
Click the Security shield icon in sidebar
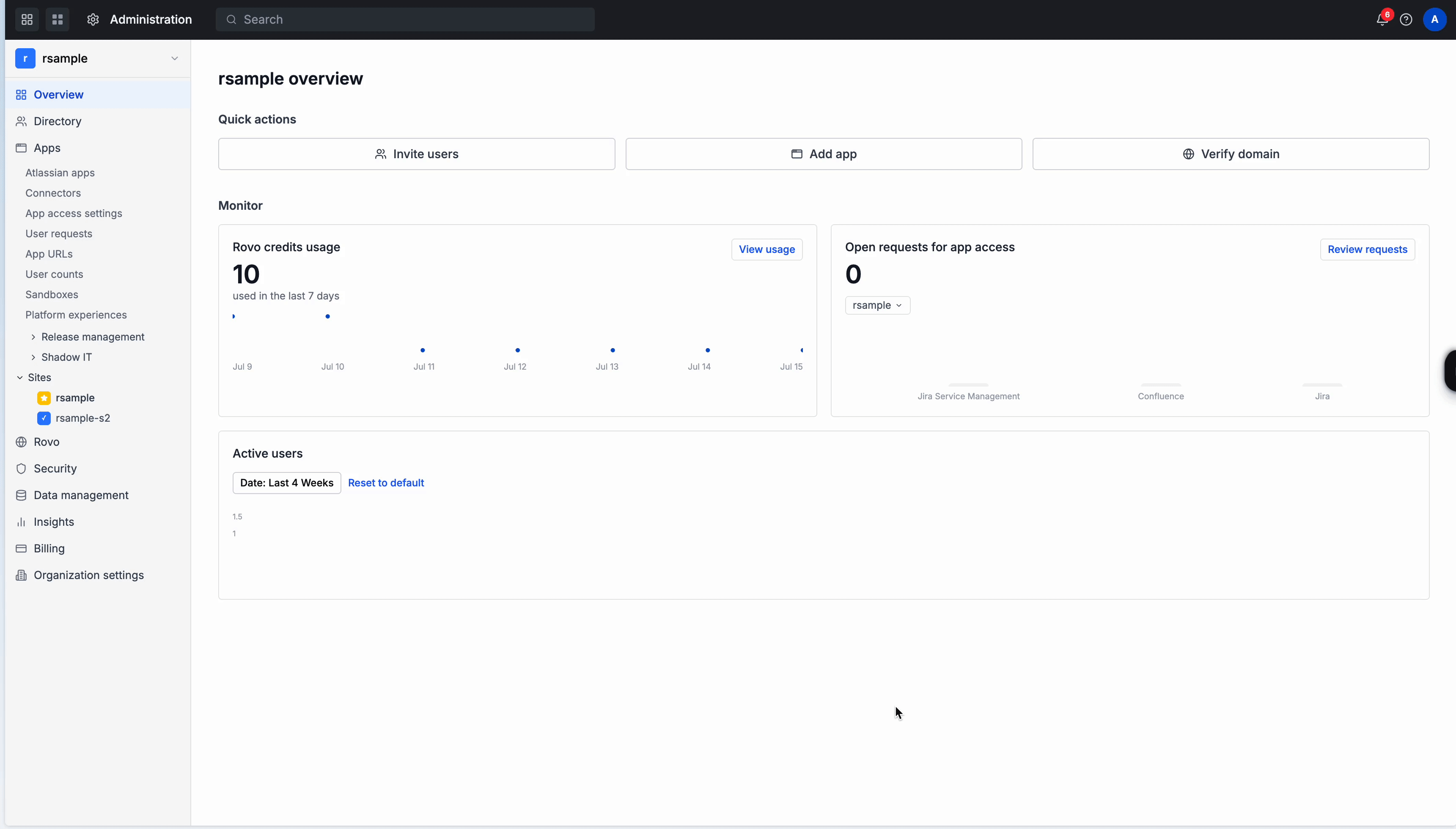coord(21,469)
